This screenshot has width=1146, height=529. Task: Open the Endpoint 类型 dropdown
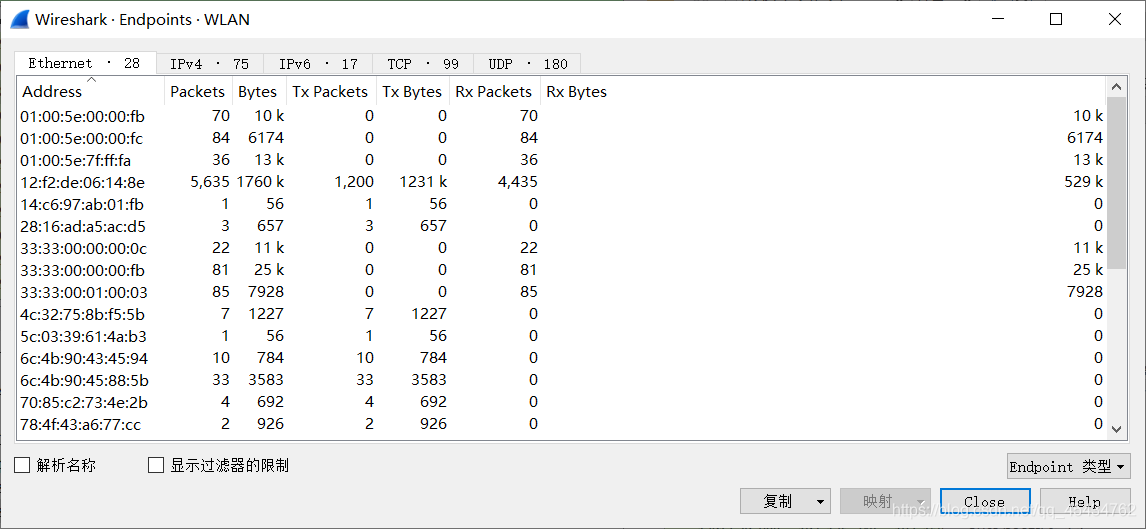tap(1068, 466)
